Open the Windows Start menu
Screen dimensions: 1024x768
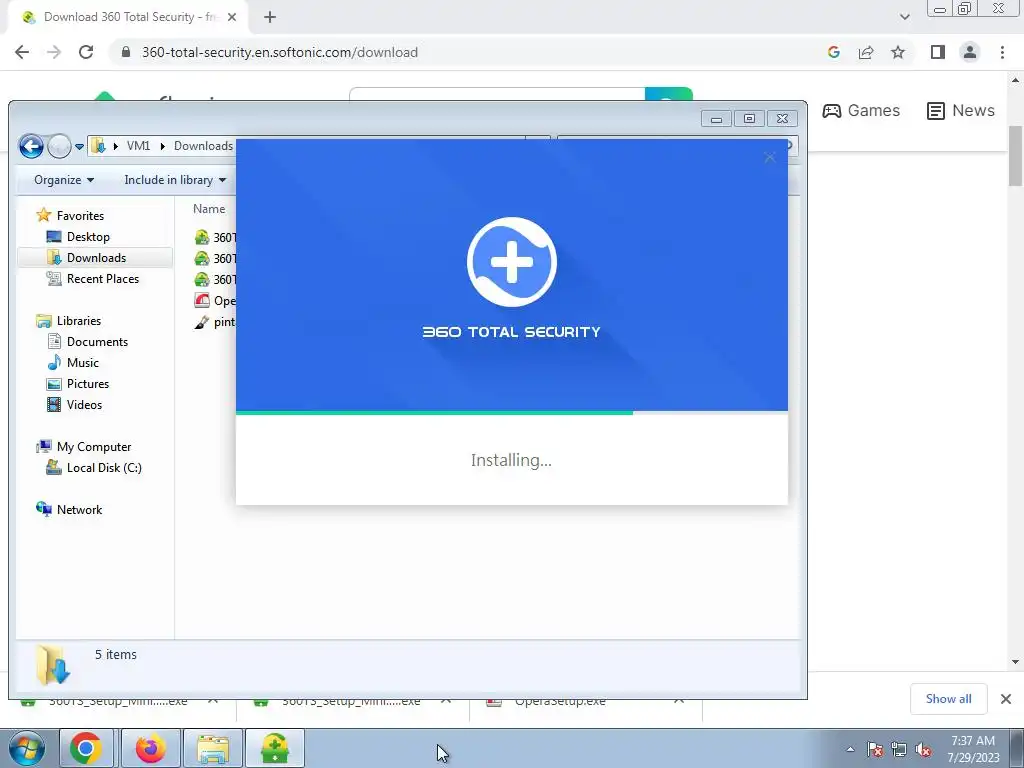(x=26, y=748)
